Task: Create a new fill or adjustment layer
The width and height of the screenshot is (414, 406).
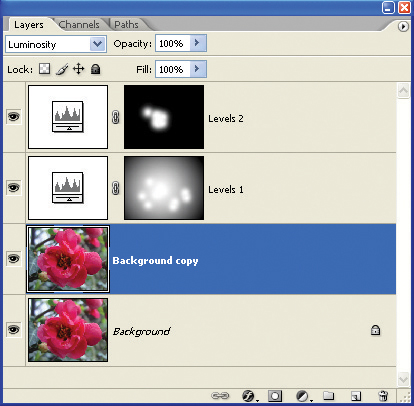Action: click(303, 396)
